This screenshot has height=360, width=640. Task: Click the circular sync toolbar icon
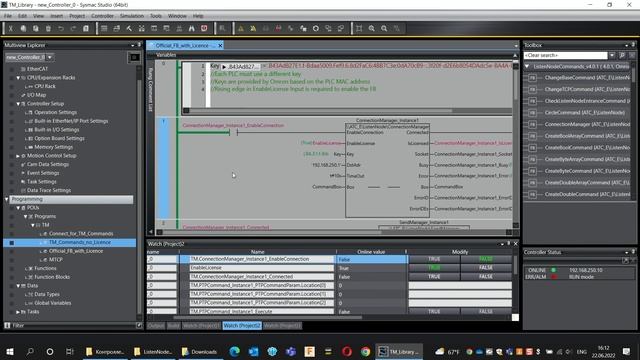coord(316,29)
